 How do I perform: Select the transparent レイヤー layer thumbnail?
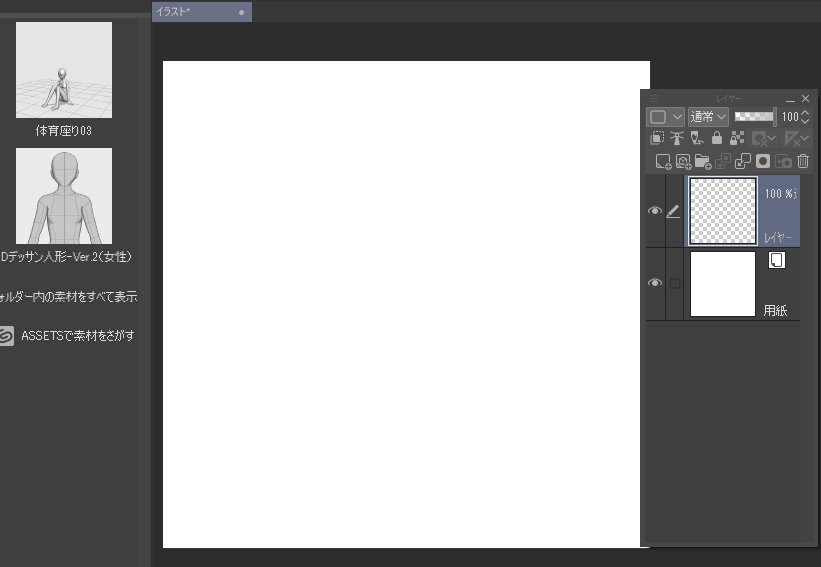point(723,210)
